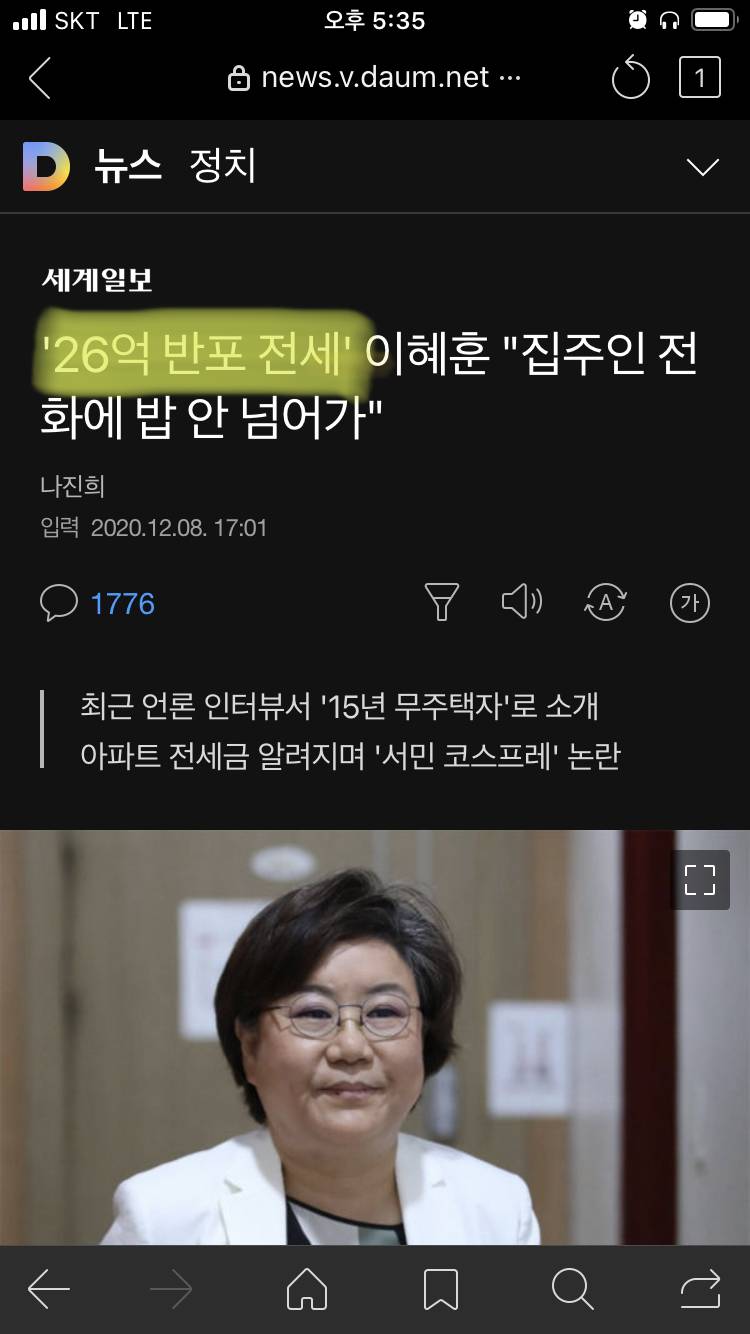Adjust font size with 가 icon
750x1334 pixels.
[x=689, y=603]
